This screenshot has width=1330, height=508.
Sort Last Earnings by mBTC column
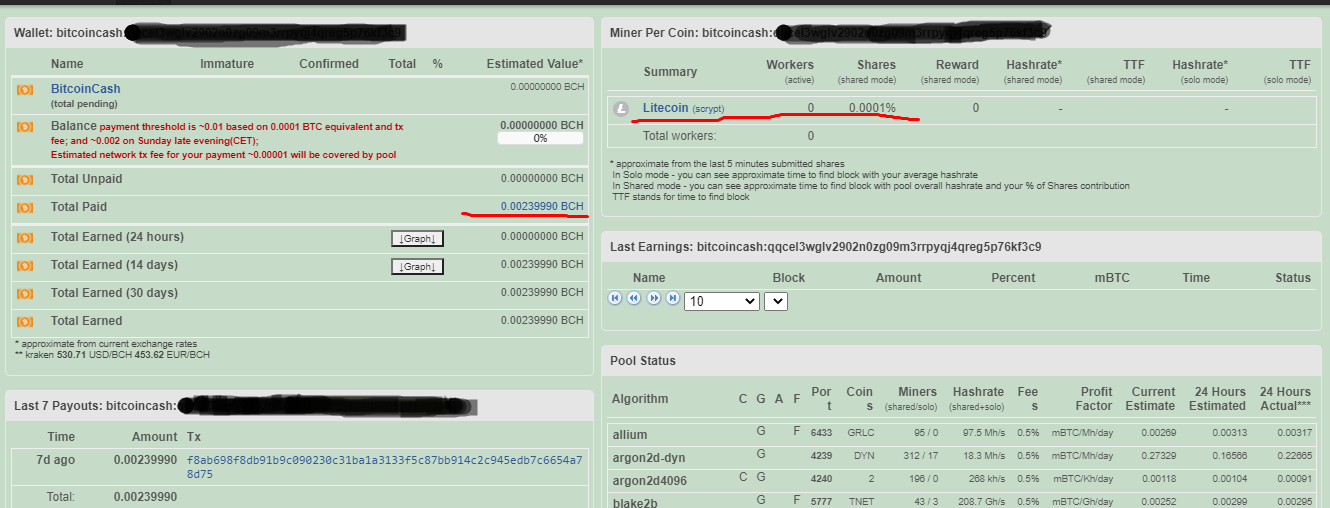tap(1111, 278)
